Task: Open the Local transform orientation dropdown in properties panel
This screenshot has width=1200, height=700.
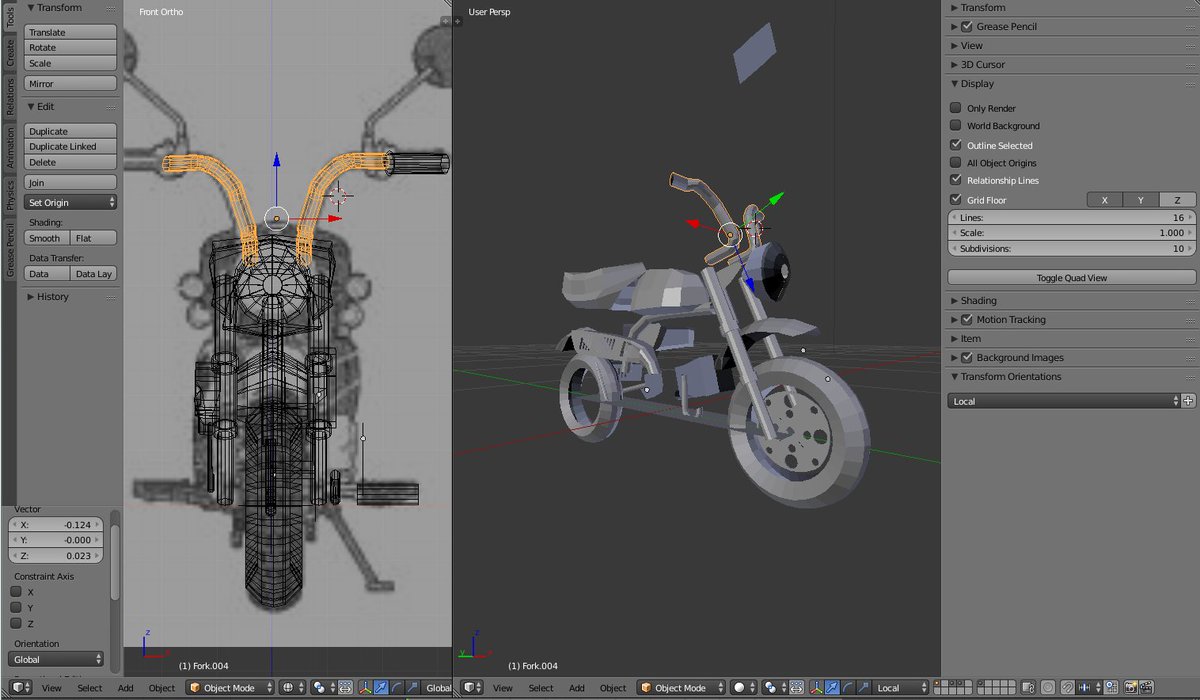Action: point(1064,401)
